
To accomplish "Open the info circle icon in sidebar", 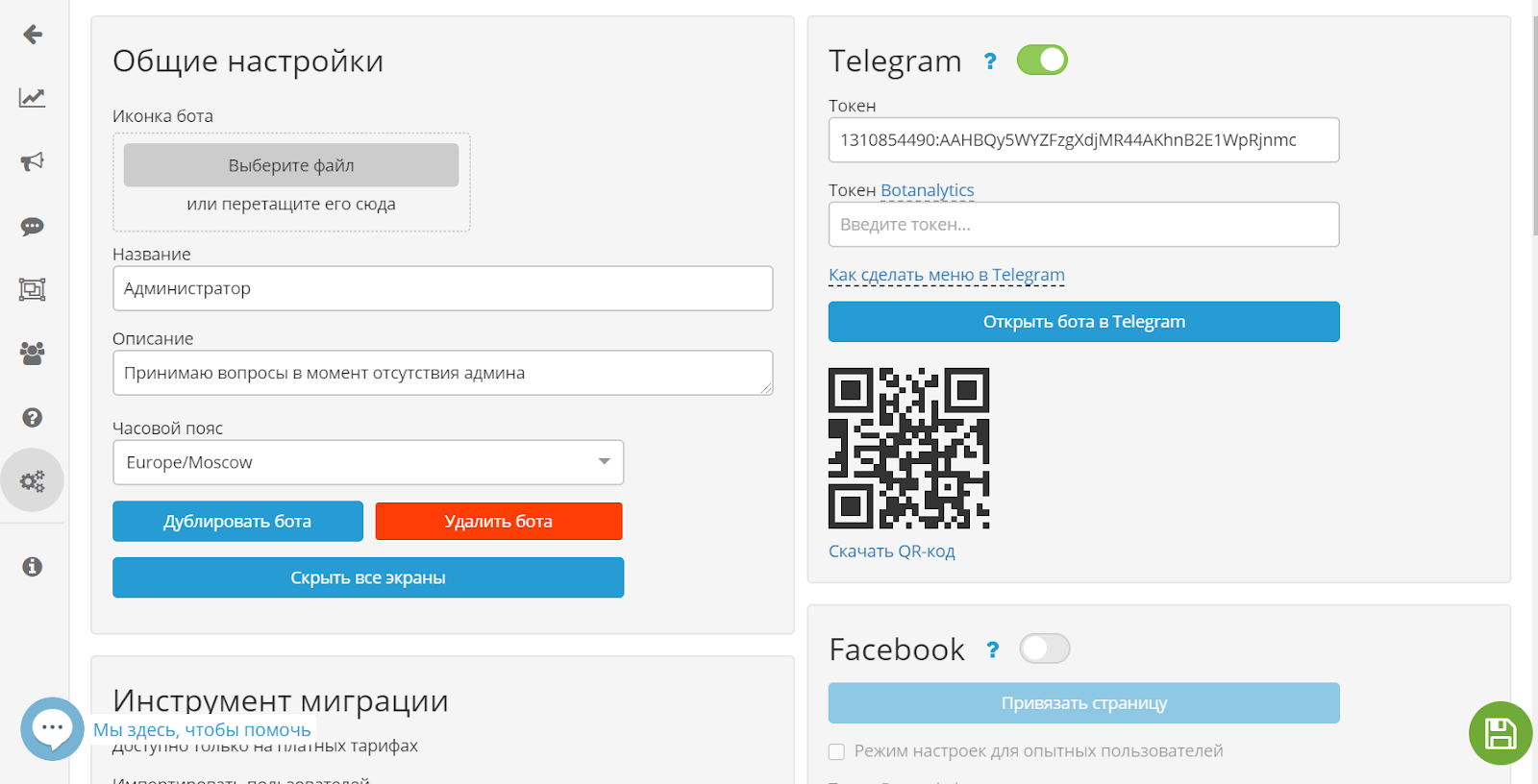I will click(32, 567).
